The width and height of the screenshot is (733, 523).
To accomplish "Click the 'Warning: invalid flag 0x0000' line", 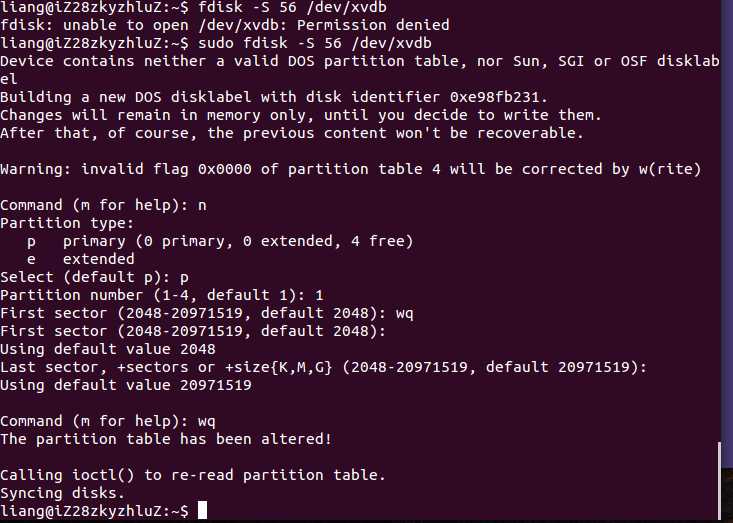I will click(351, 169).
